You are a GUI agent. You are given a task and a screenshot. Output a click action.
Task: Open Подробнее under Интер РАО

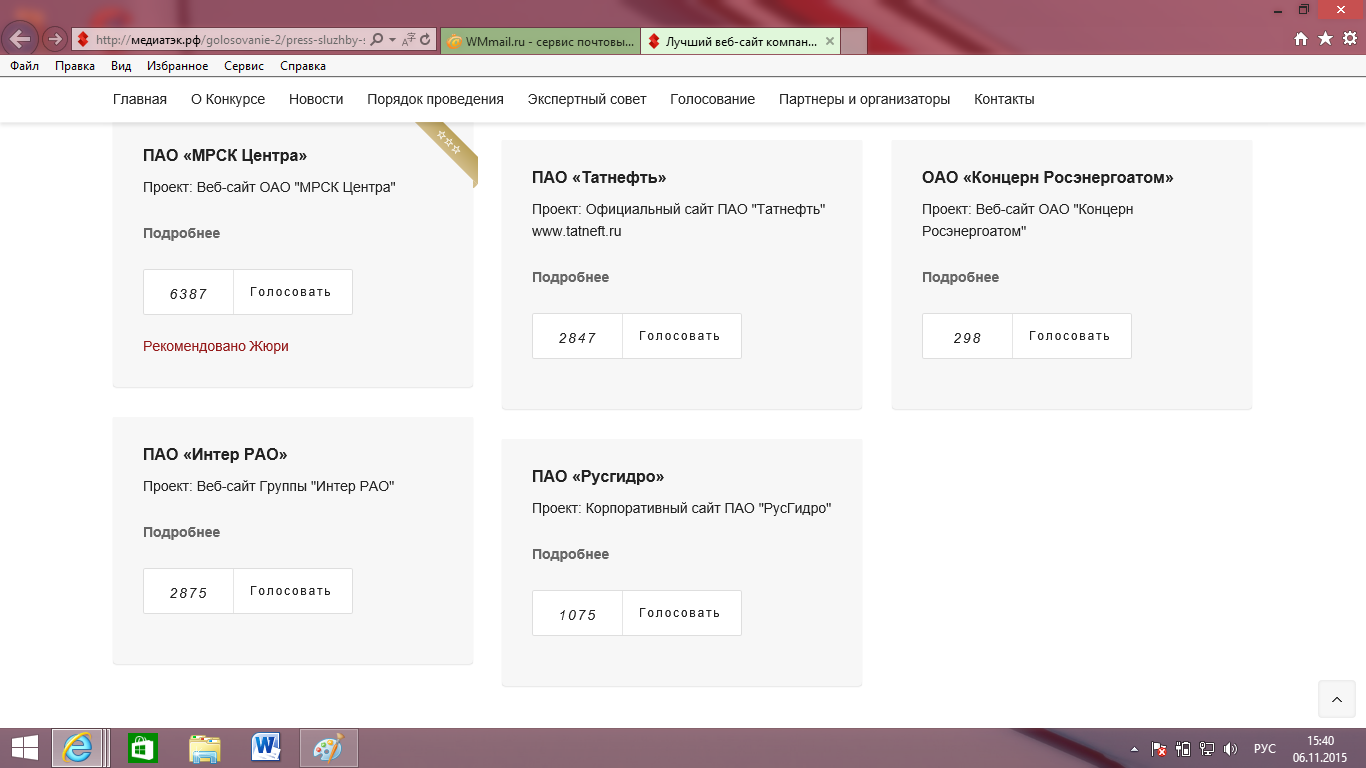point(181,532)
